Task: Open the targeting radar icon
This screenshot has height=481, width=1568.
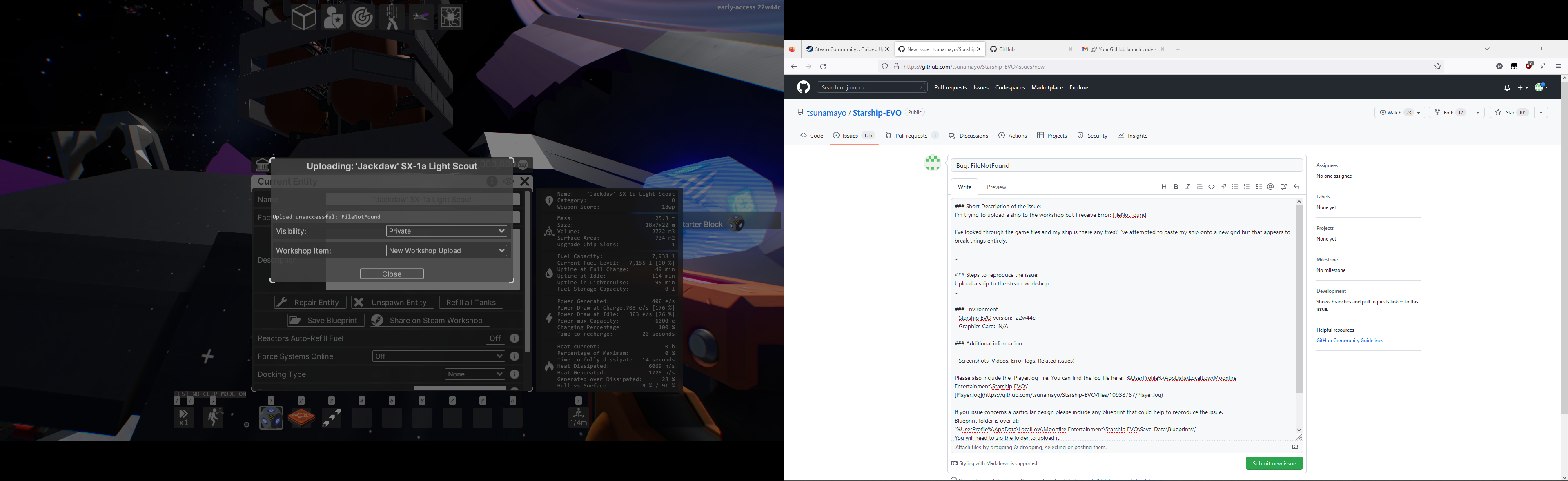Action: [x=362, y=16]
